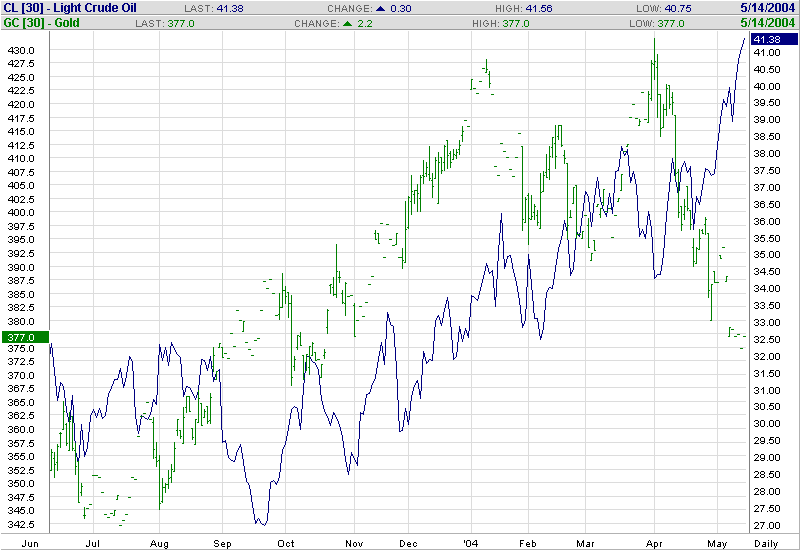Click the May marker on time axis

click(x=714, y=542)
